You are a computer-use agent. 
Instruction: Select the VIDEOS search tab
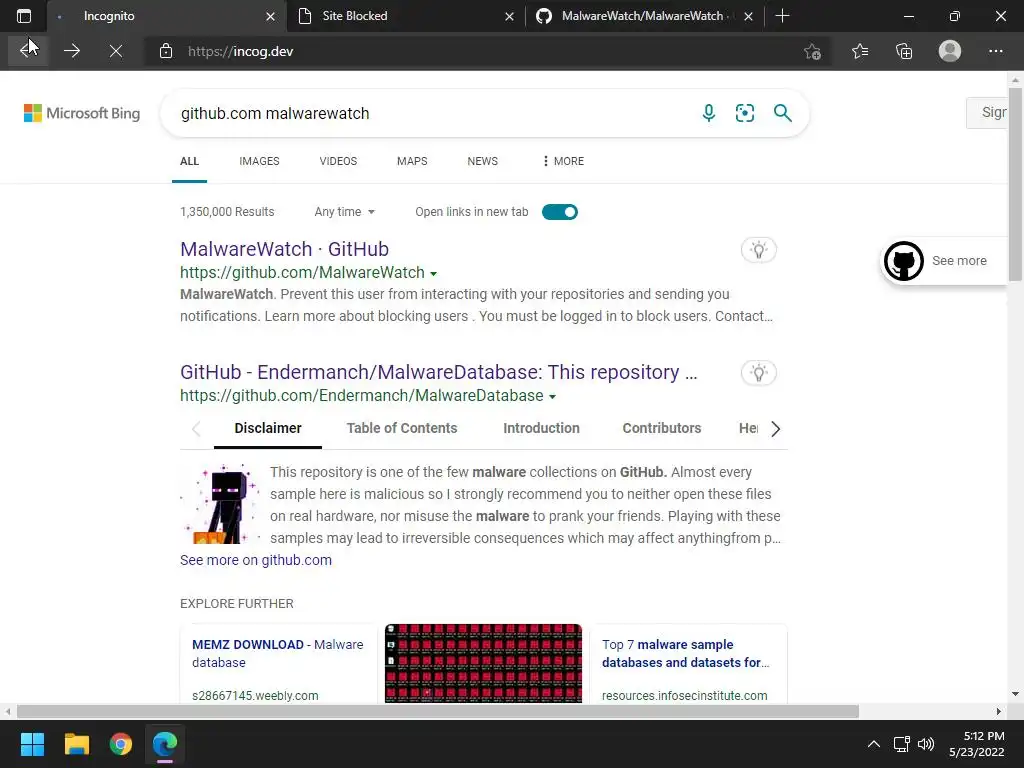click(338, 161)
